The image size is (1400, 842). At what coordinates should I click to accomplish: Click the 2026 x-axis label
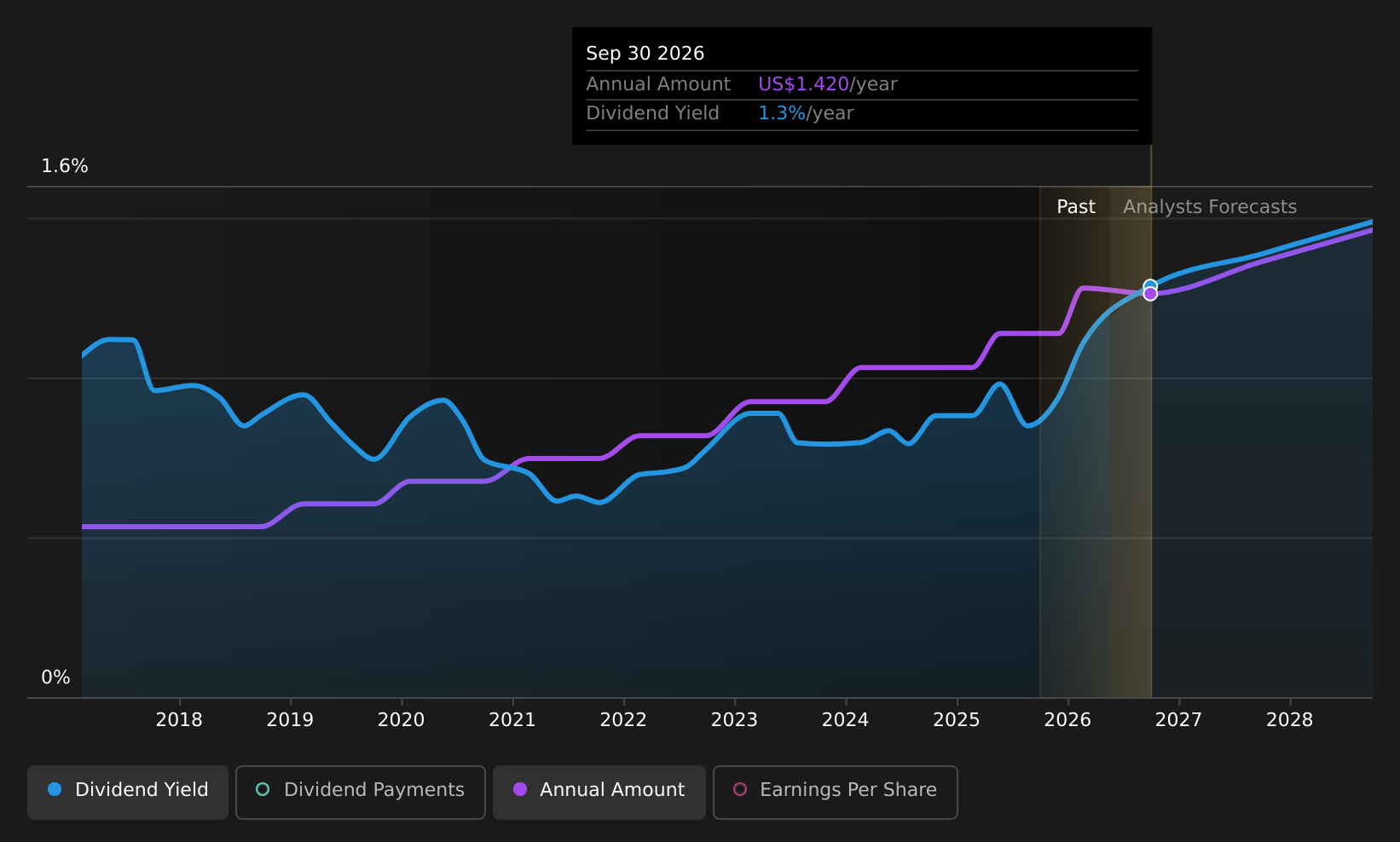pyautogui.click(x=1067, y=720)
